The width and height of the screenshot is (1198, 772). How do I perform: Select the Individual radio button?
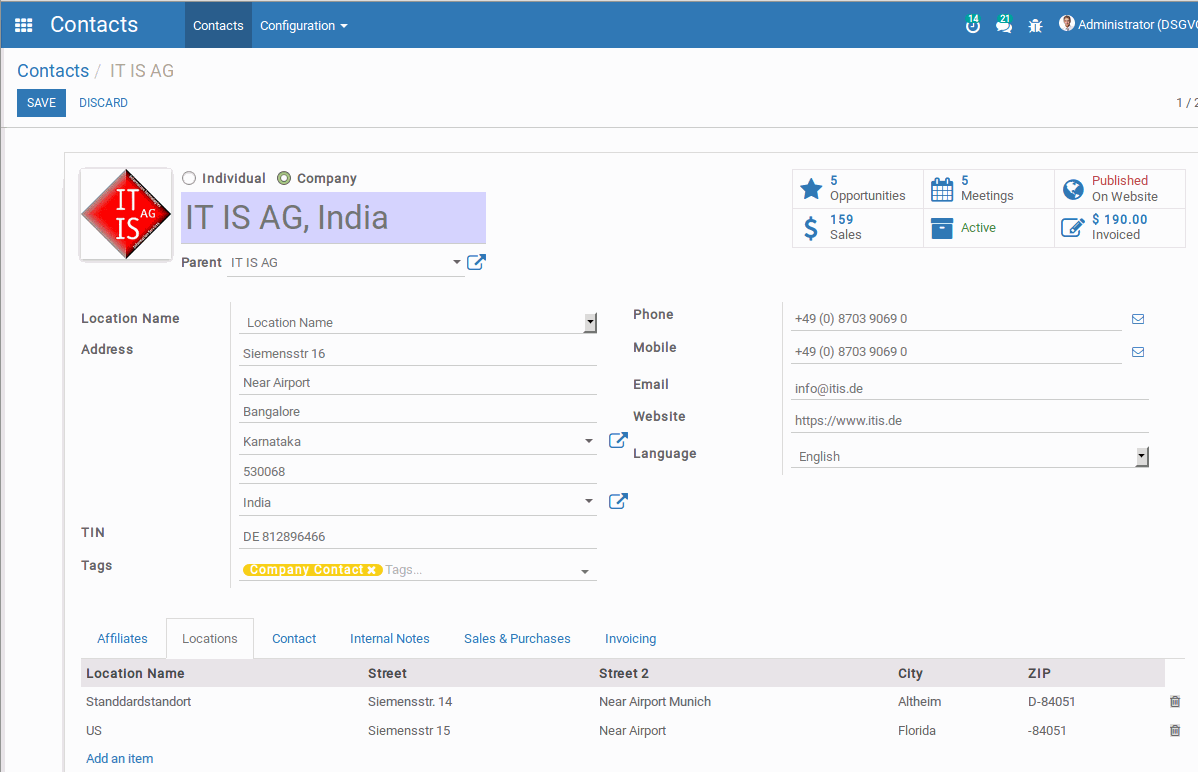pos(189,178)
